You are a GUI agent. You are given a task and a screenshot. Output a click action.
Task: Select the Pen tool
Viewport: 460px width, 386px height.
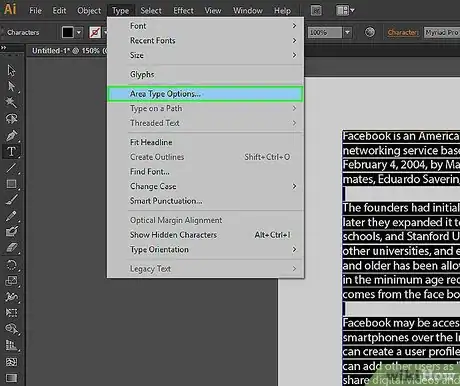point(11,135)
